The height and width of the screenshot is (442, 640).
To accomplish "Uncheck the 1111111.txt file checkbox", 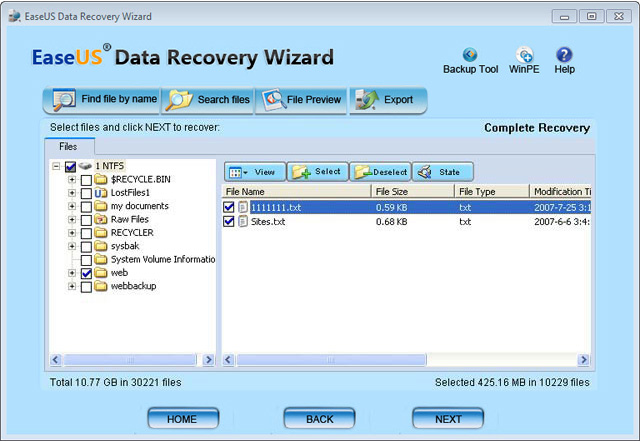I will coord(229,207).
